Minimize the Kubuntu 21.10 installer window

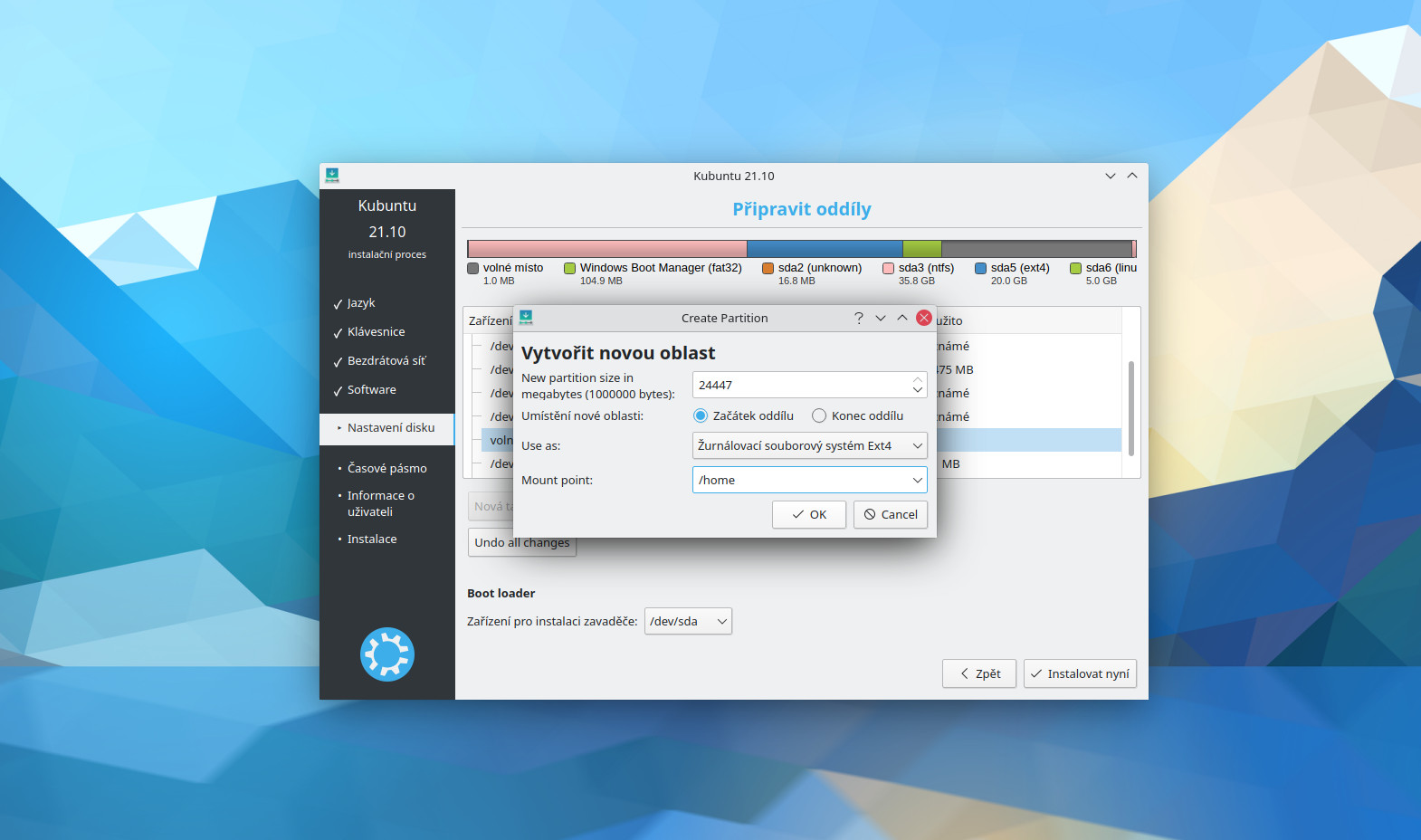point(1111,176)
